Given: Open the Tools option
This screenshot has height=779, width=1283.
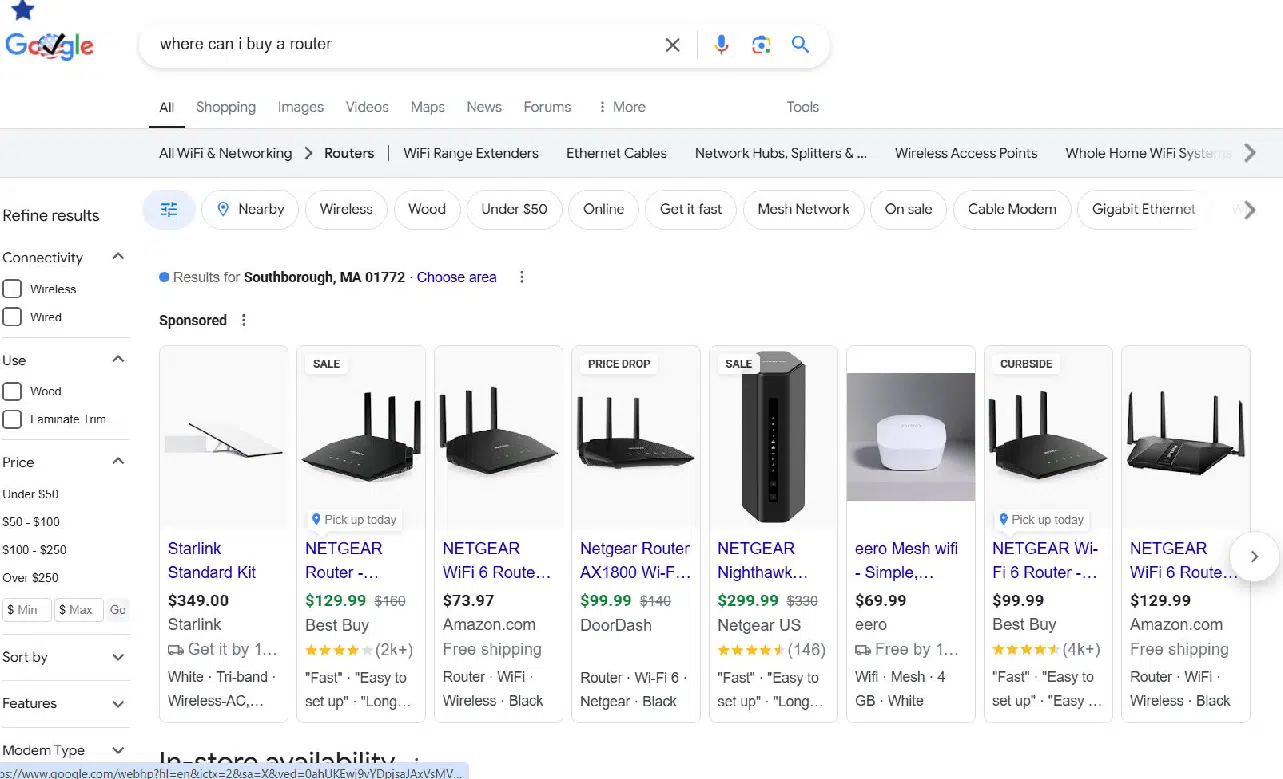Looking at the screenshot, I should click(803, 107).
